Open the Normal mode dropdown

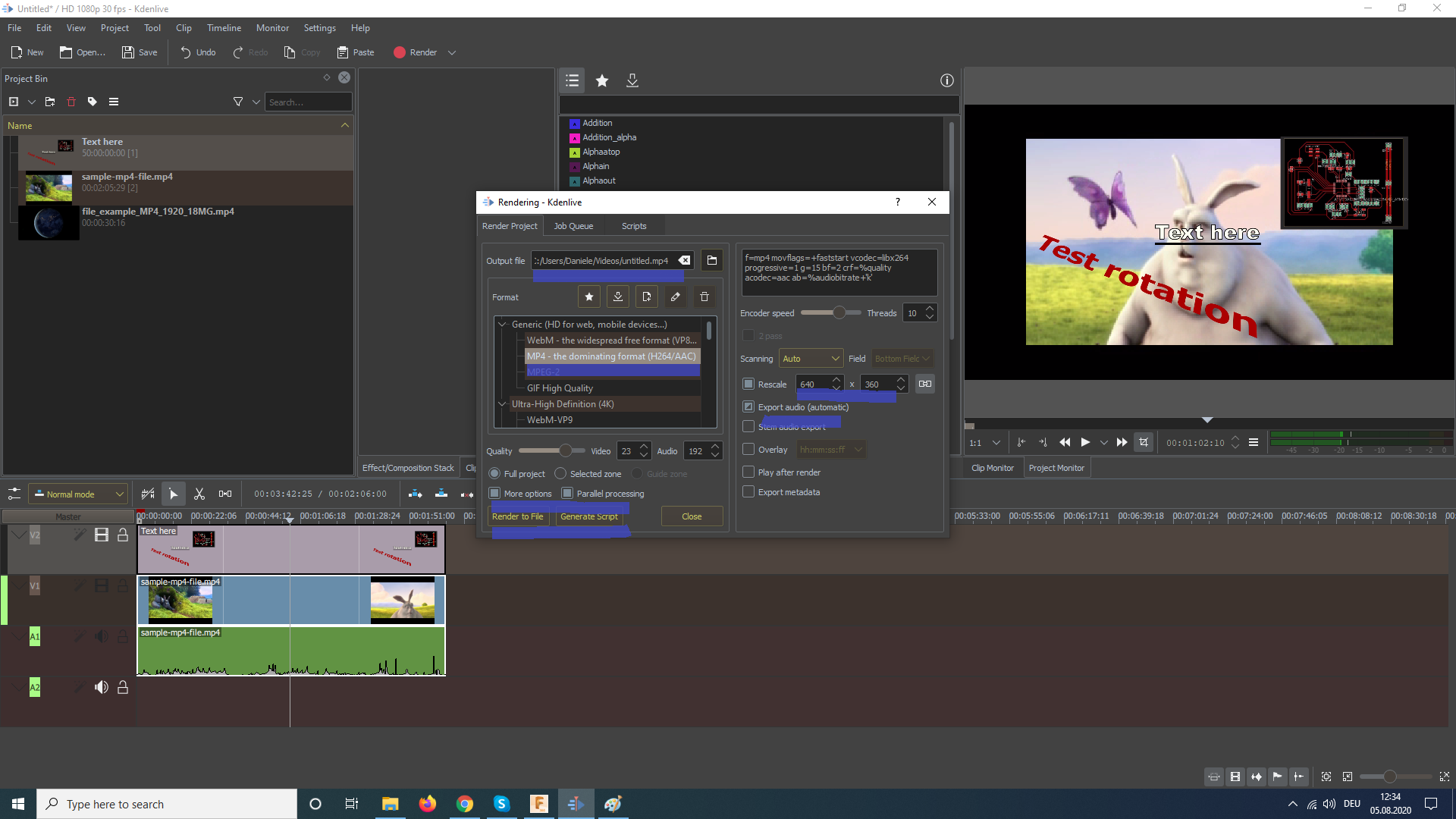tap(78, 494)
